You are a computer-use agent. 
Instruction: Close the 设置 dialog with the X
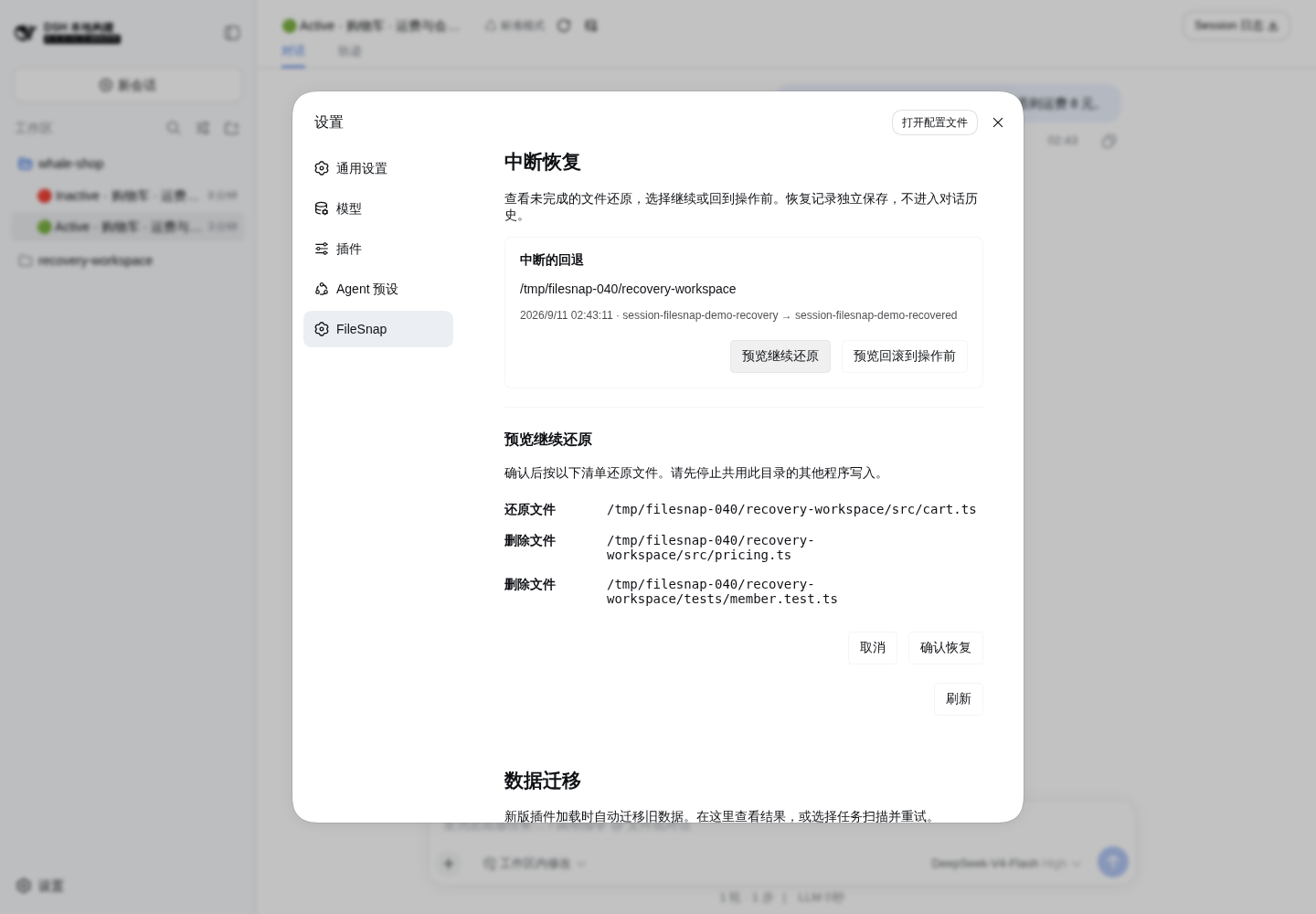[x=998, y=122]
